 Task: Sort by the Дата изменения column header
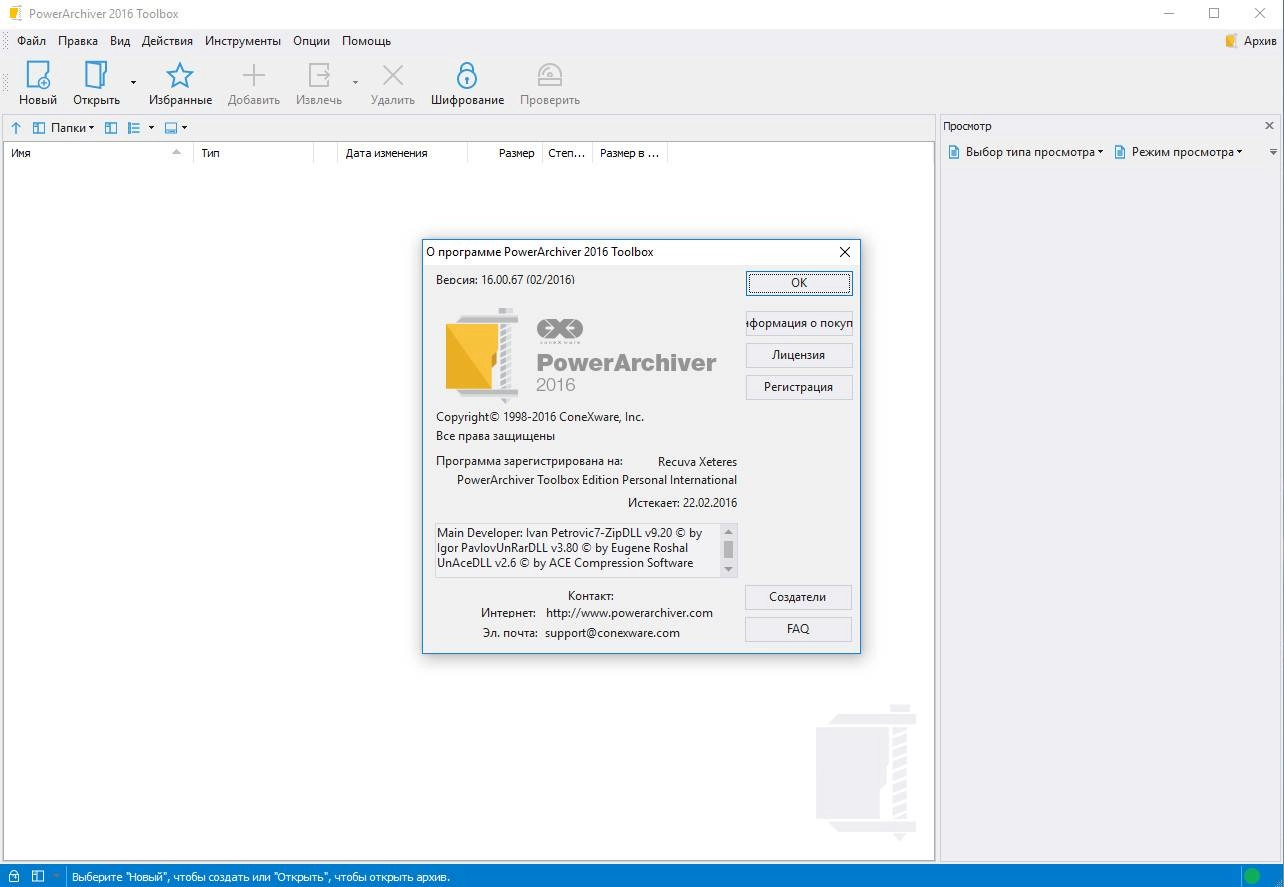coord(403,153)
